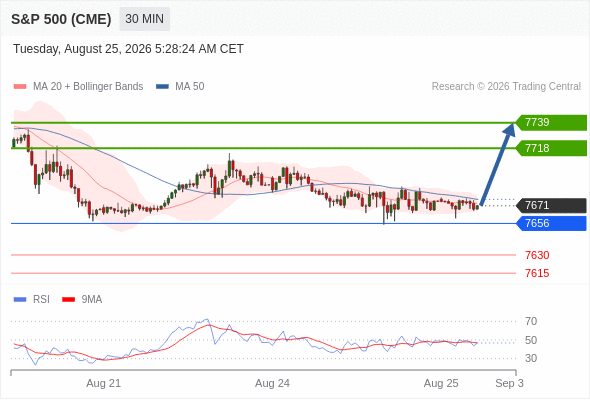The image size is (590, 400).
Task: Select the green 7739 resistance price tag
Action: tap(551, 123)
